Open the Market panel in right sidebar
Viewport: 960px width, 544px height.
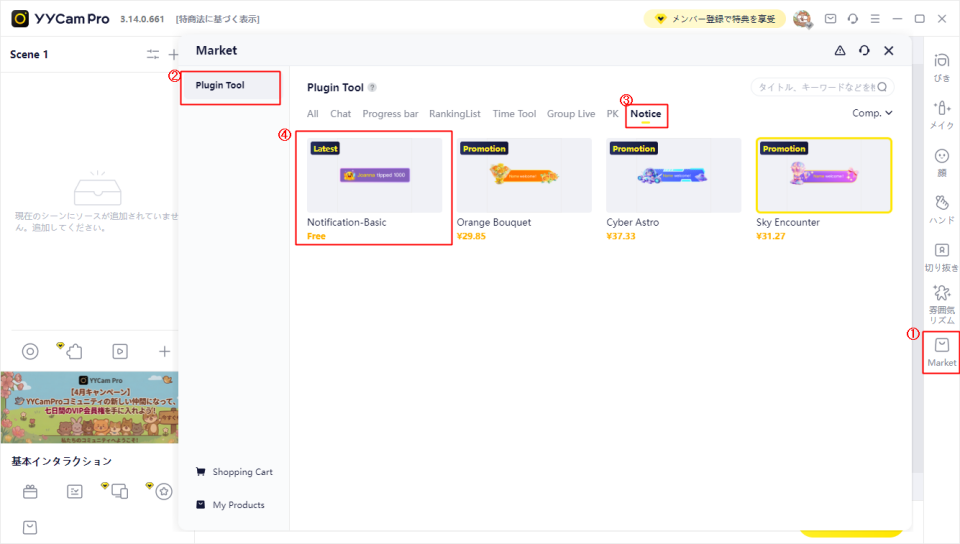click(x=941, y=351)
